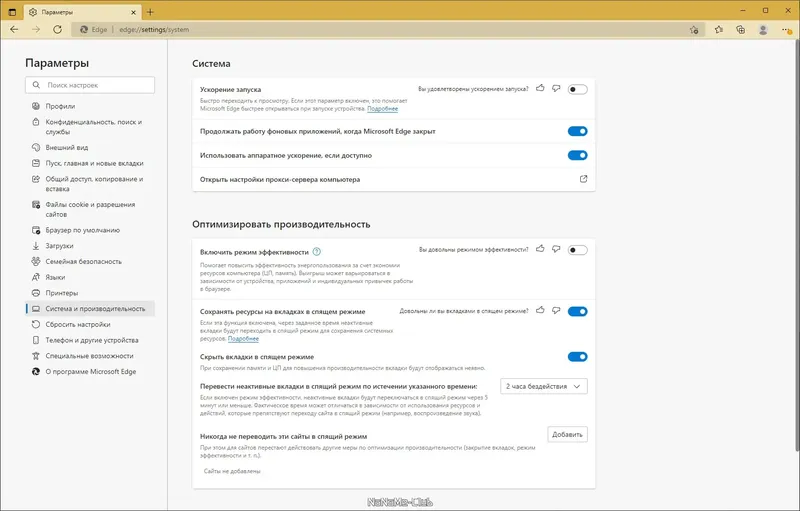800x511 pixels.
Task: Open Телефон и другие устройства section
Action: 90,340
